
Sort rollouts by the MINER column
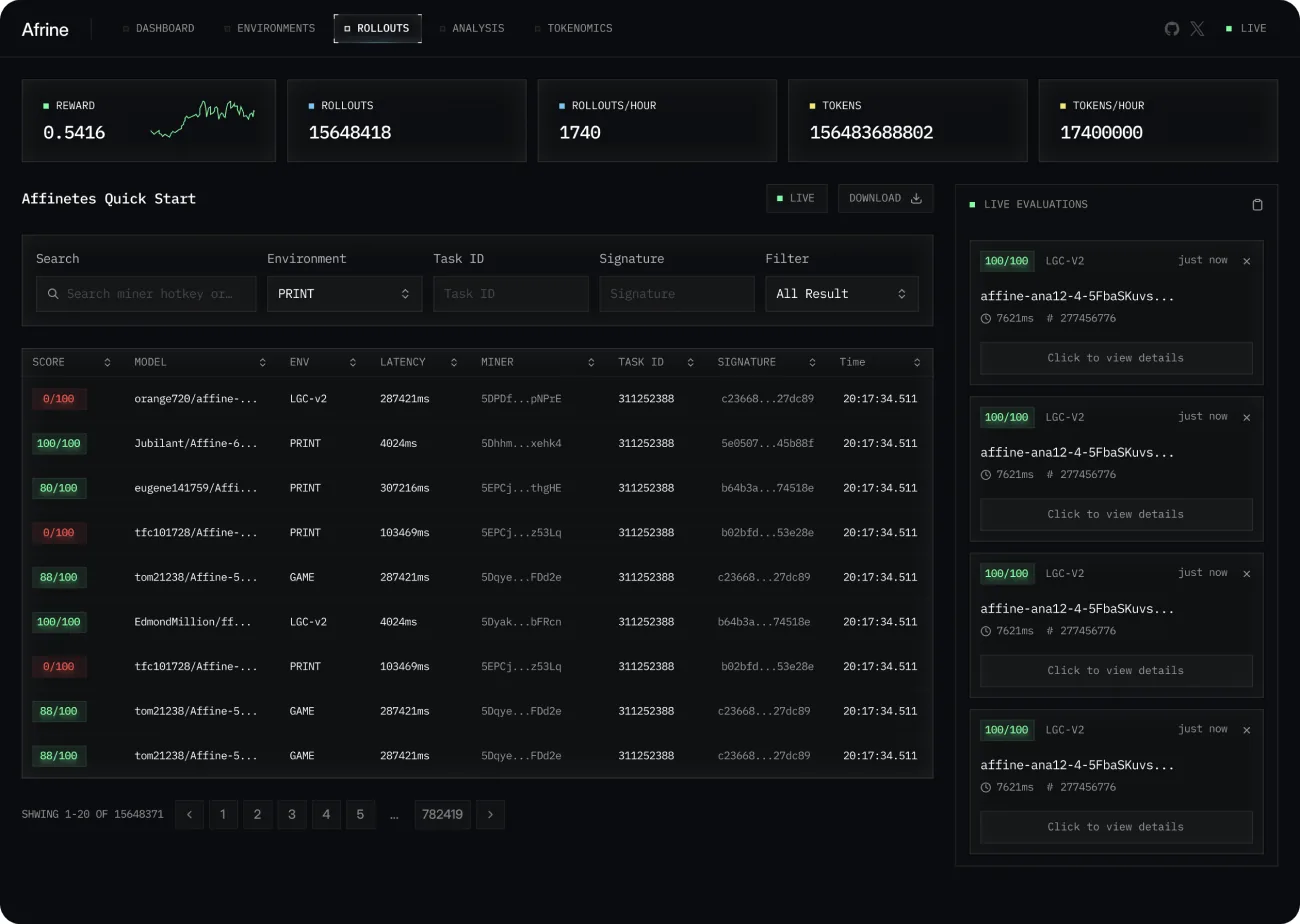coord(591,362)
